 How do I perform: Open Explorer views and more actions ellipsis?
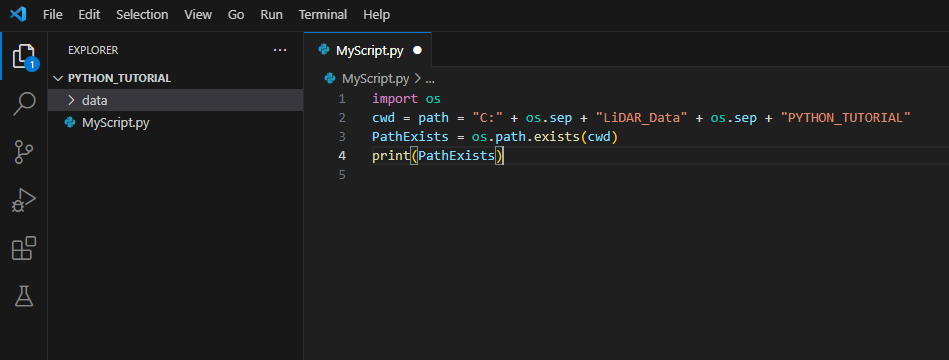(x=280, y=50)
